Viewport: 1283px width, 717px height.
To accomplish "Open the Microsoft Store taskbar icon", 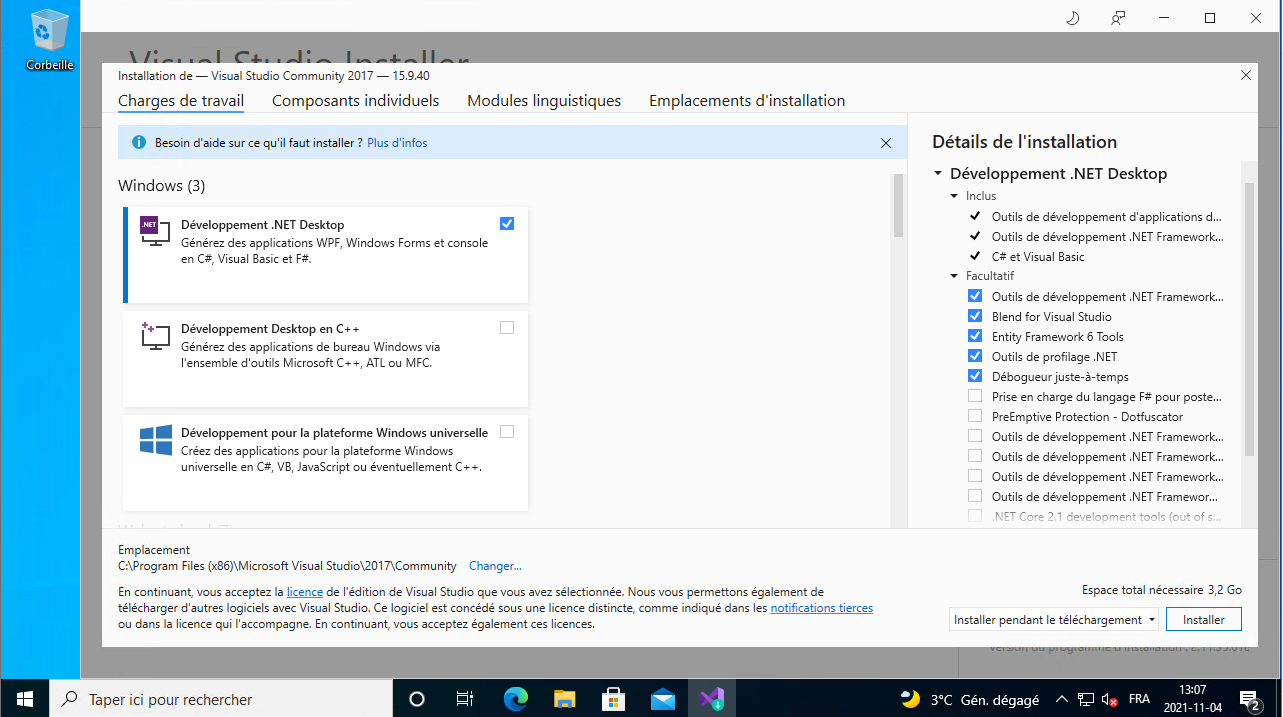I will click(x=614, y=699).
